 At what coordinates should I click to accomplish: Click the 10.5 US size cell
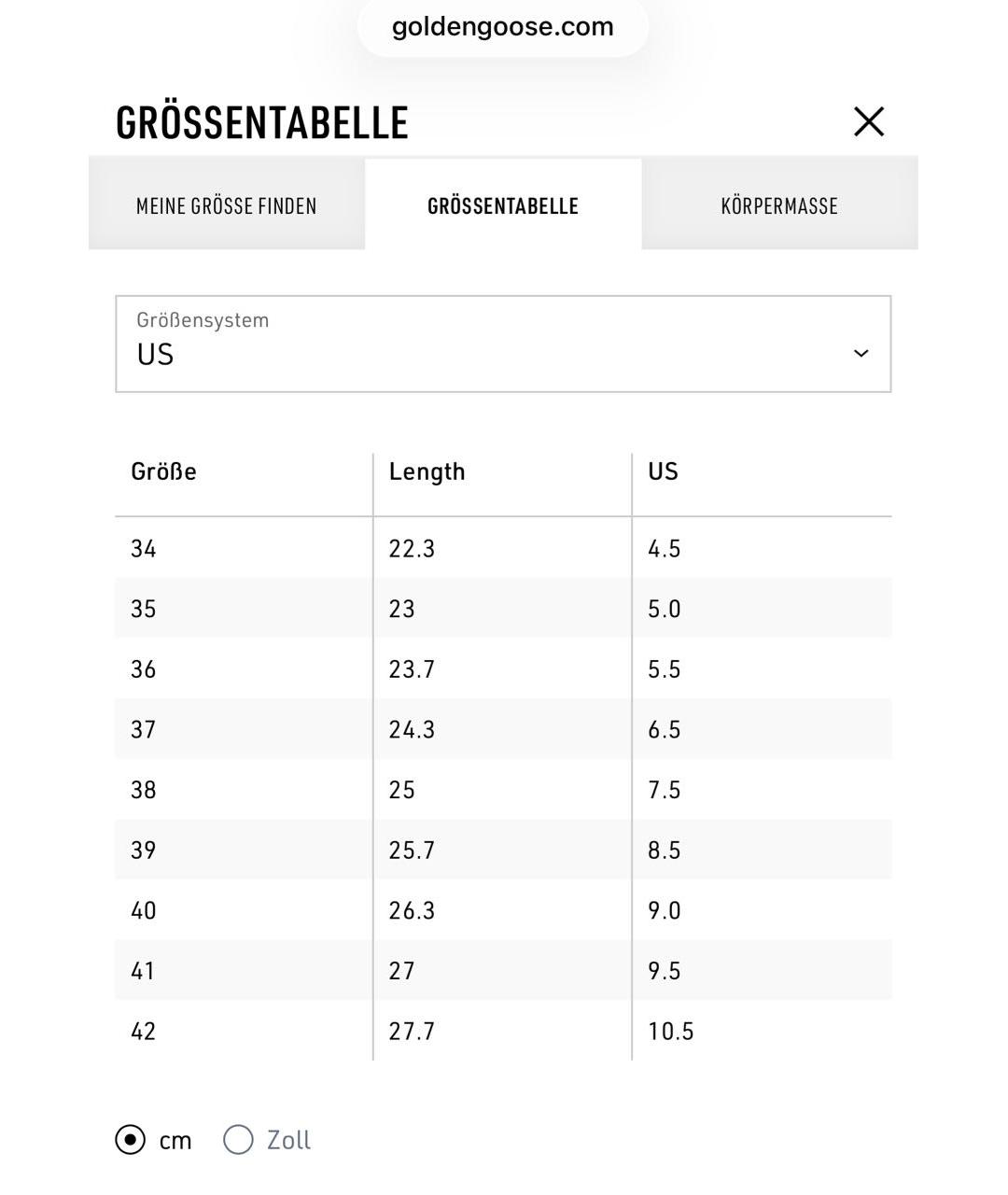(671, 1032)
